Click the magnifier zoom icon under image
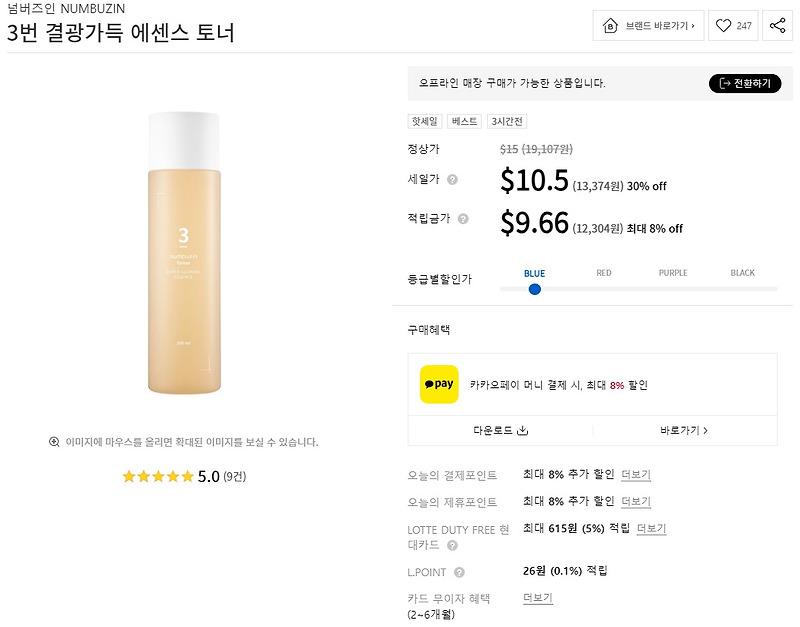 click(x=54, y=441)
